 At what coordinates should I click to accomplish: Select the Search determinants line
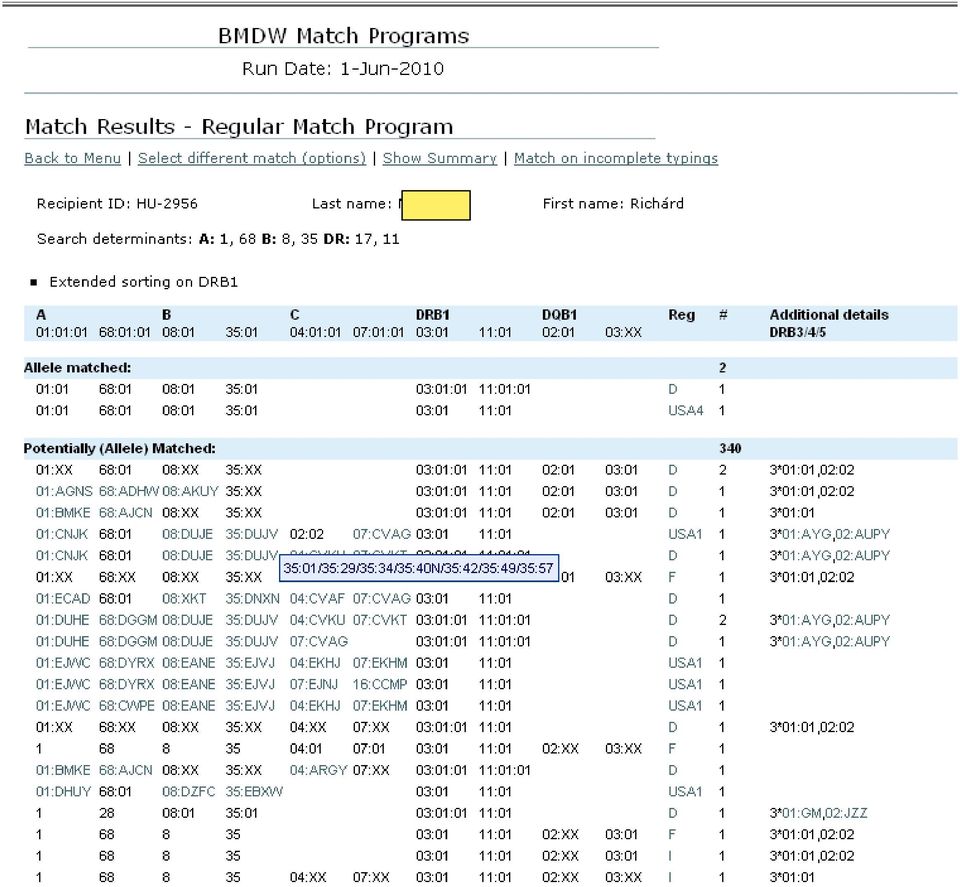(218, 238)
